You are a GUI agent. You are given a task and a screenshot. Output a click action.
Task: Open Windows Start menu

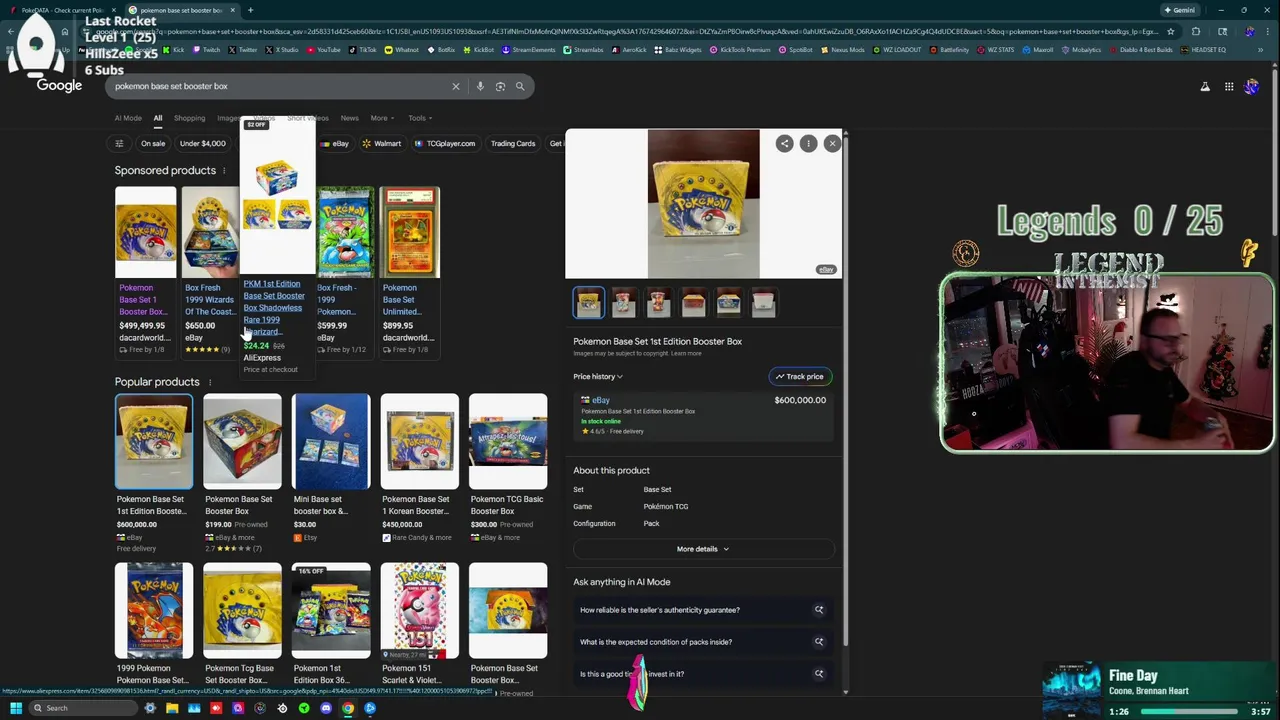pyautogui.click(x=16, y=708)
